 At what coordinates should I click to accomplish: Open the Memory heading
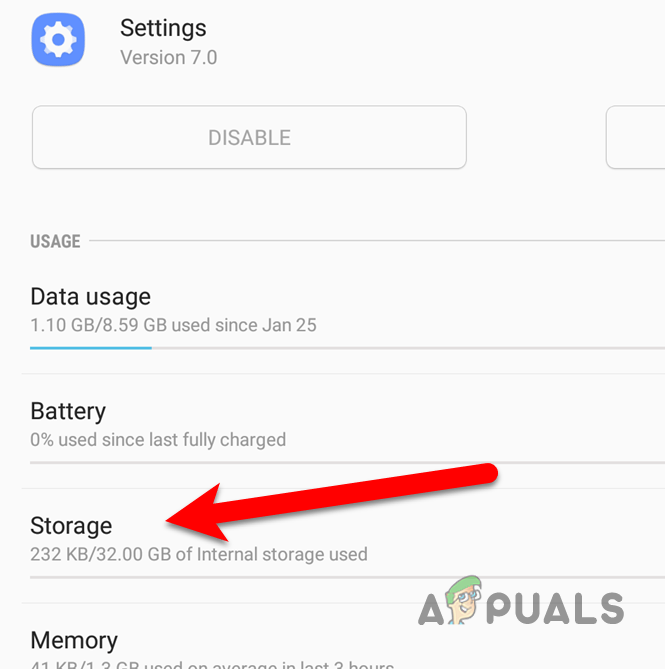point(74,640)
